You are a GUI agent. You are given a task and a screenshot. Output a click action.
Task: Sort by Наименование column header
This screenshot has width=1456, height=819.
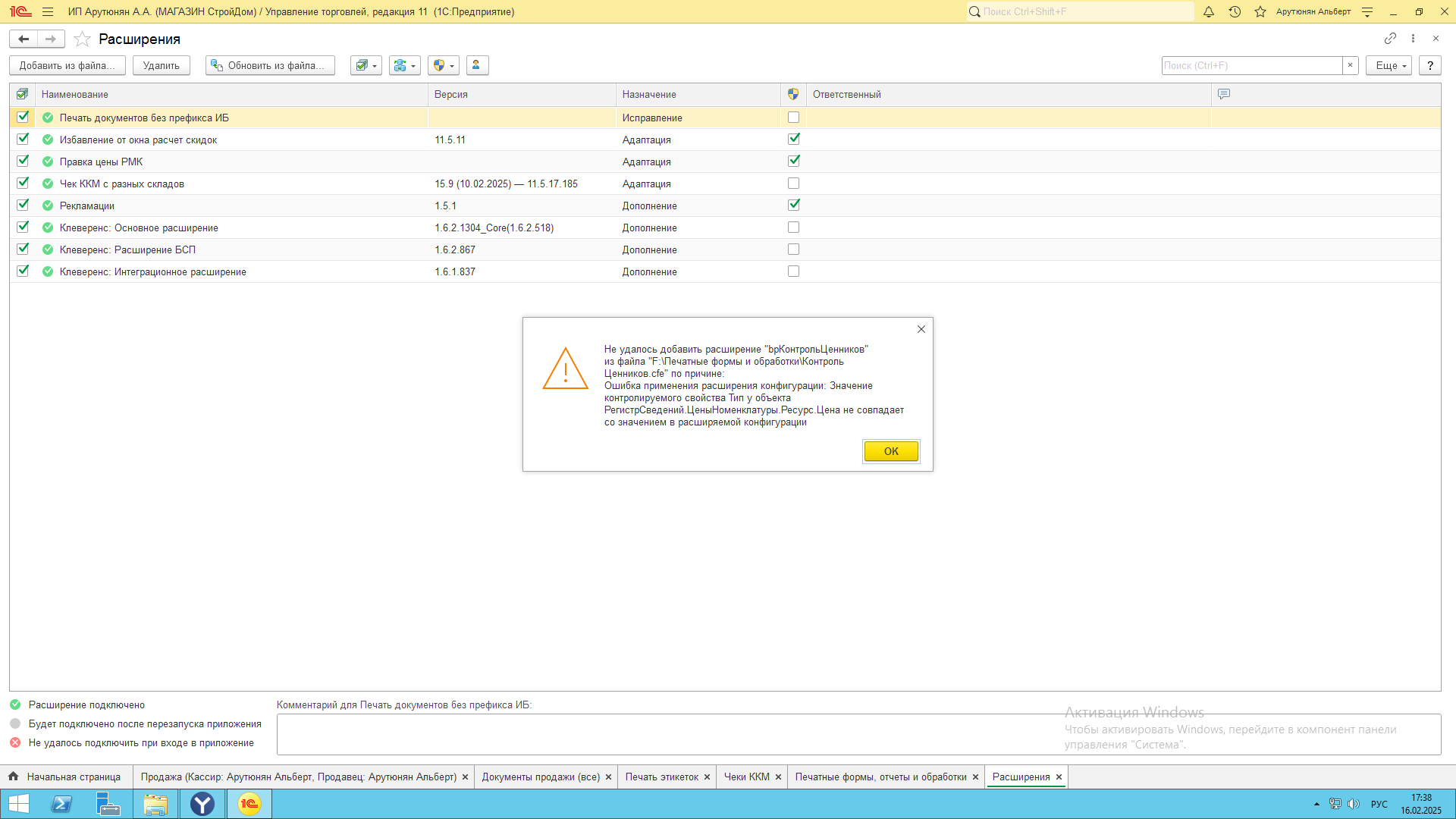231,94
